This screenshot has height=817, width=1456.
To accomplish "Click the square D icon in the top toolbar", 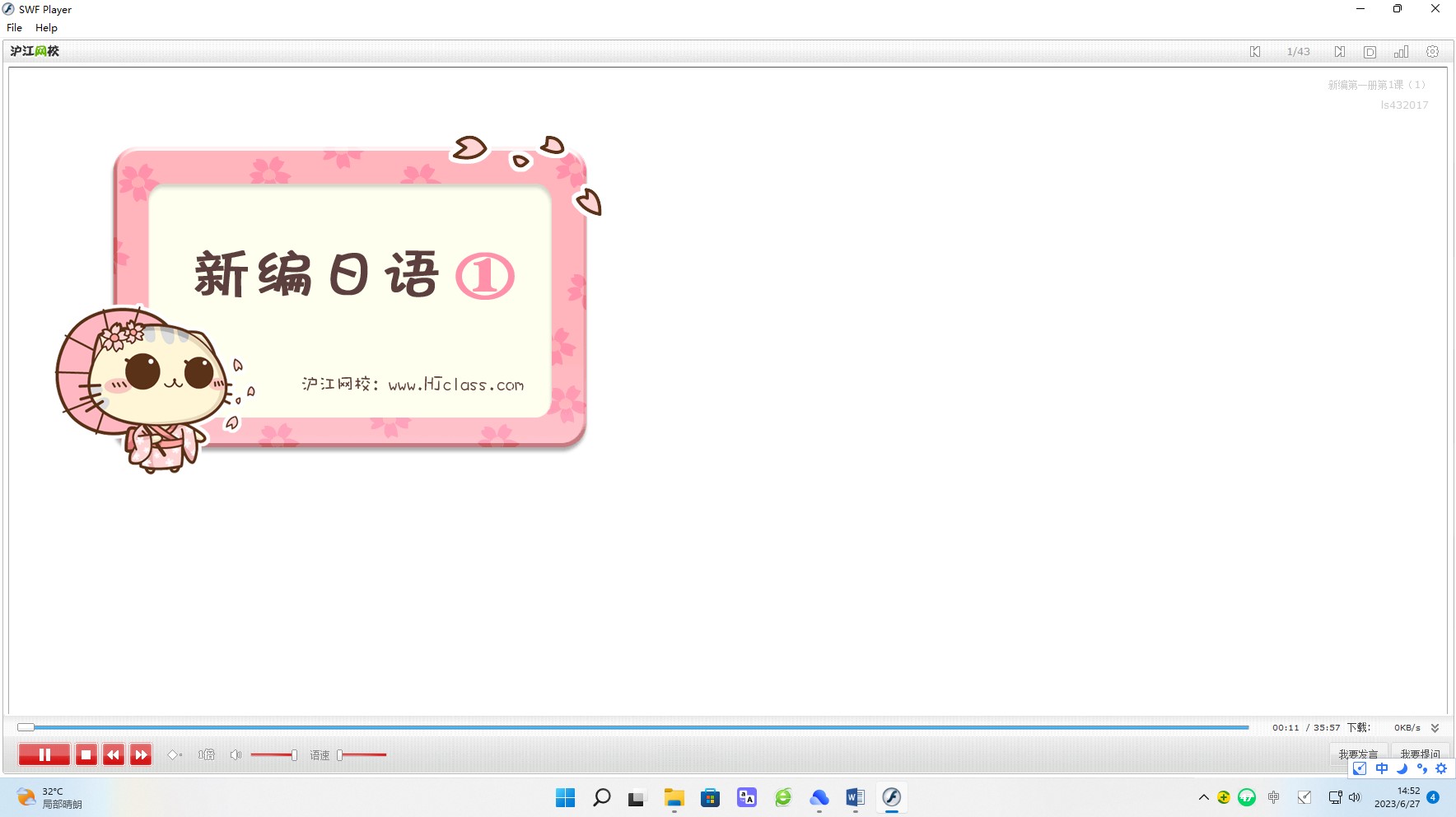I will click(x=1370, y=52).
